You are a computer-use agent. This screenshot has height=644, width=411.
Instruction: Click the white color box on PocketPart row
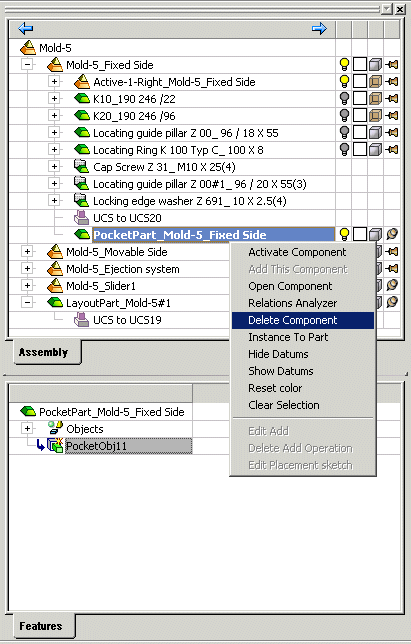coord(360,234)
